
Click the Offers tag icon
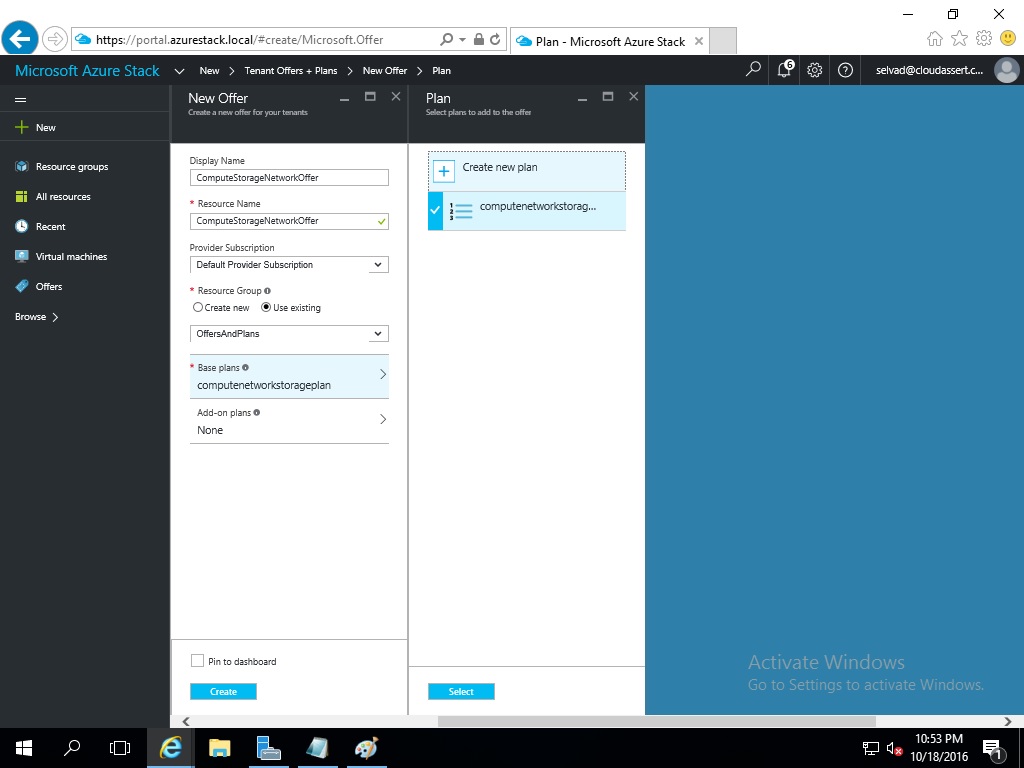pyautogui.click(x=22, y=286)
